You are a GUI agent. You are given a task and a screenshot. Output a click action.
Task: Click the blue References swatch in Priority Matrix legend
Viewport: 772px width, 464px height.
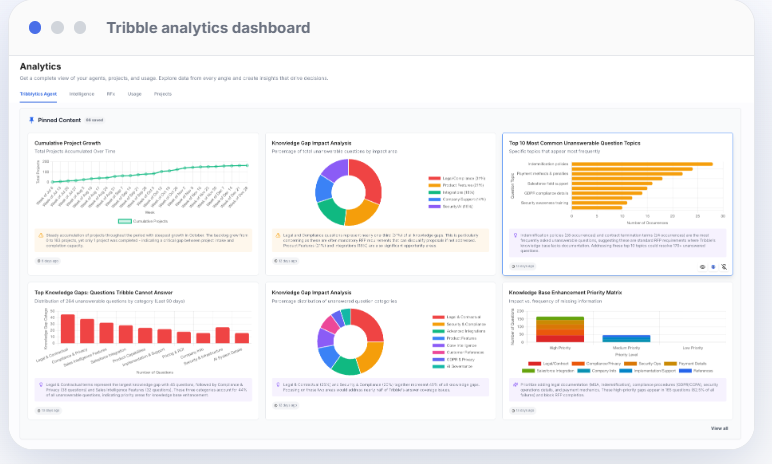tap(685, 370)
